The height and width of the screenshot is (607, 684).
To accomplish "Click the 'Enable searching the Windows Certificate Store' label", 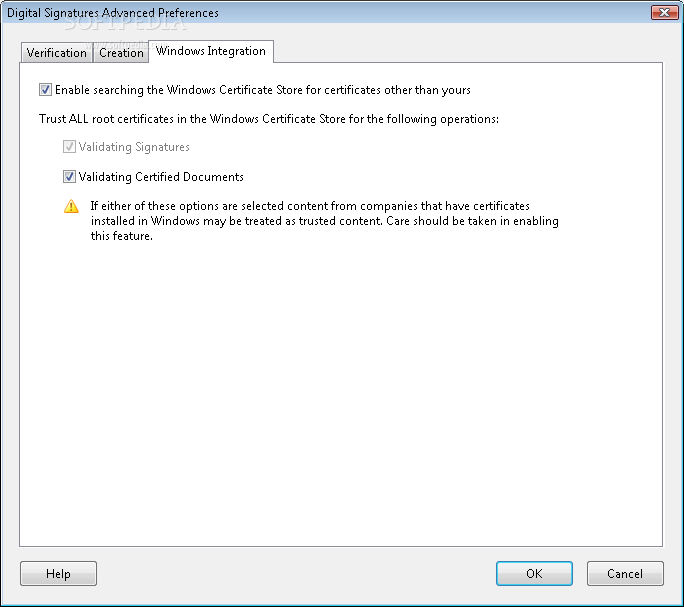I will pyautogui.click(x=263, y=90).
